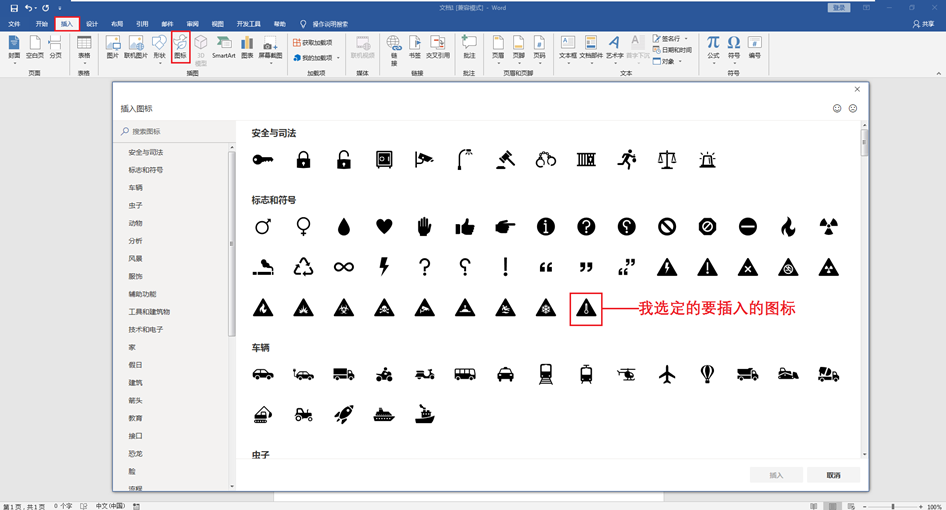Click the 图标 (Icons) button in ribbon
The image size is (946, 510).
pos(180,47)
